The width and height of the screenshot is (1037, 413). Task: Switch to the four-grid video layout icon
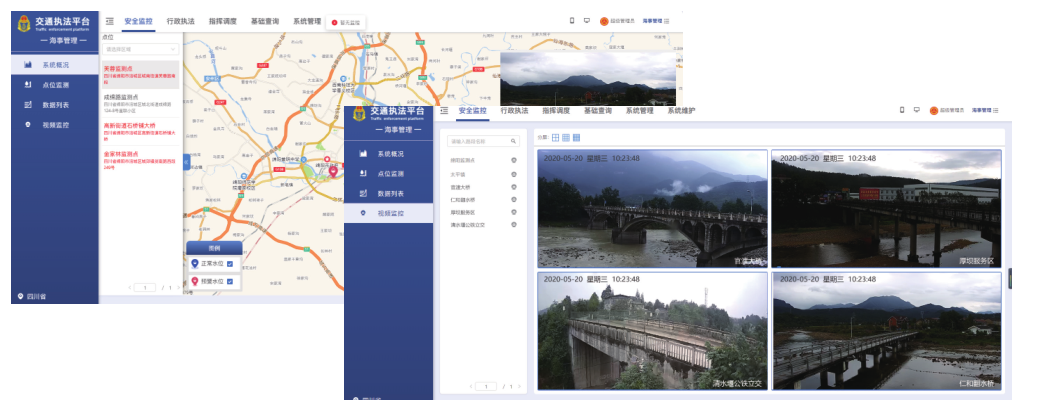[x=555, y=137]
